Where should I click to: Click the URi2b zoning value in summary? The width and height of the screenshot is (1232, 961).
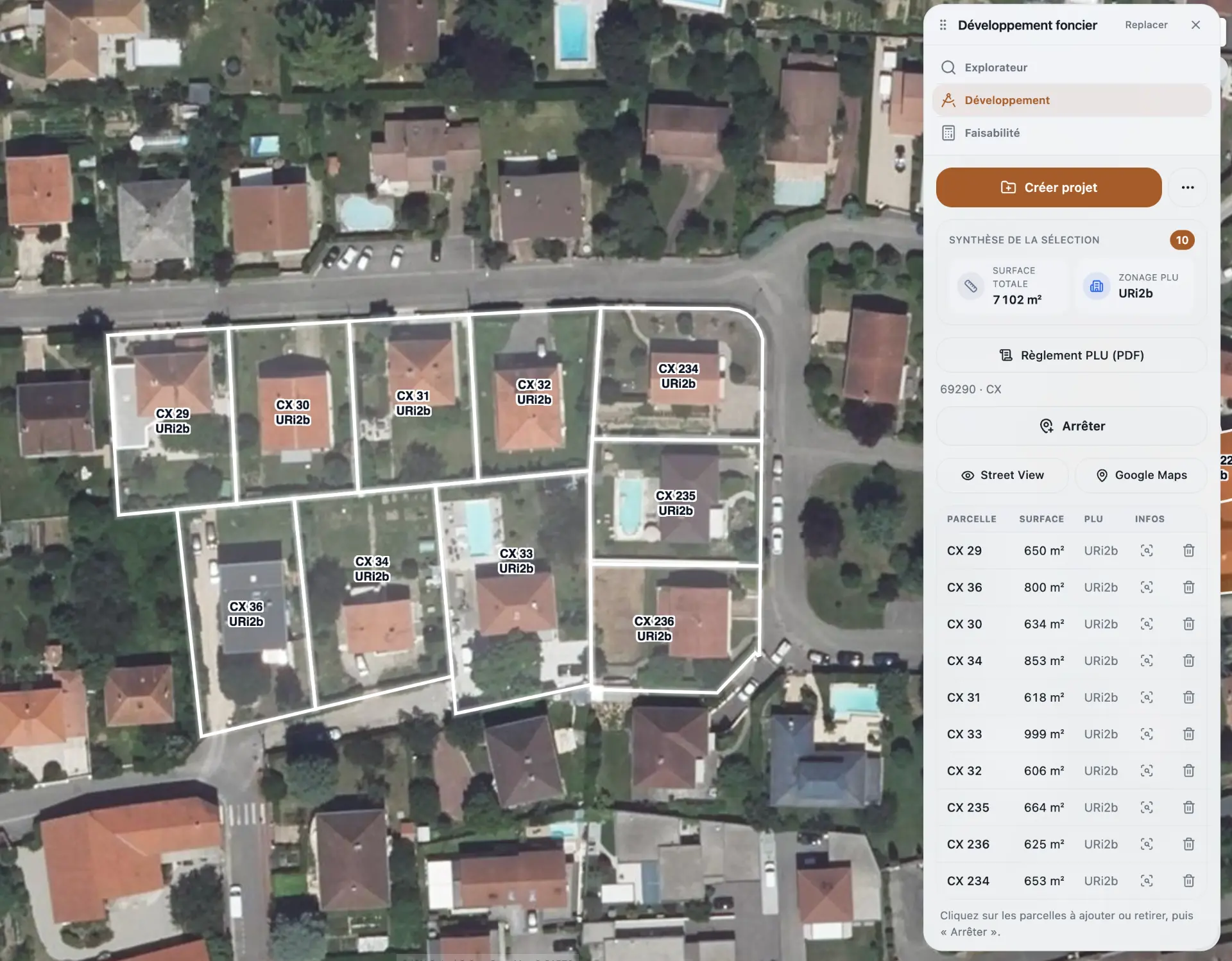click(1136, 293)
